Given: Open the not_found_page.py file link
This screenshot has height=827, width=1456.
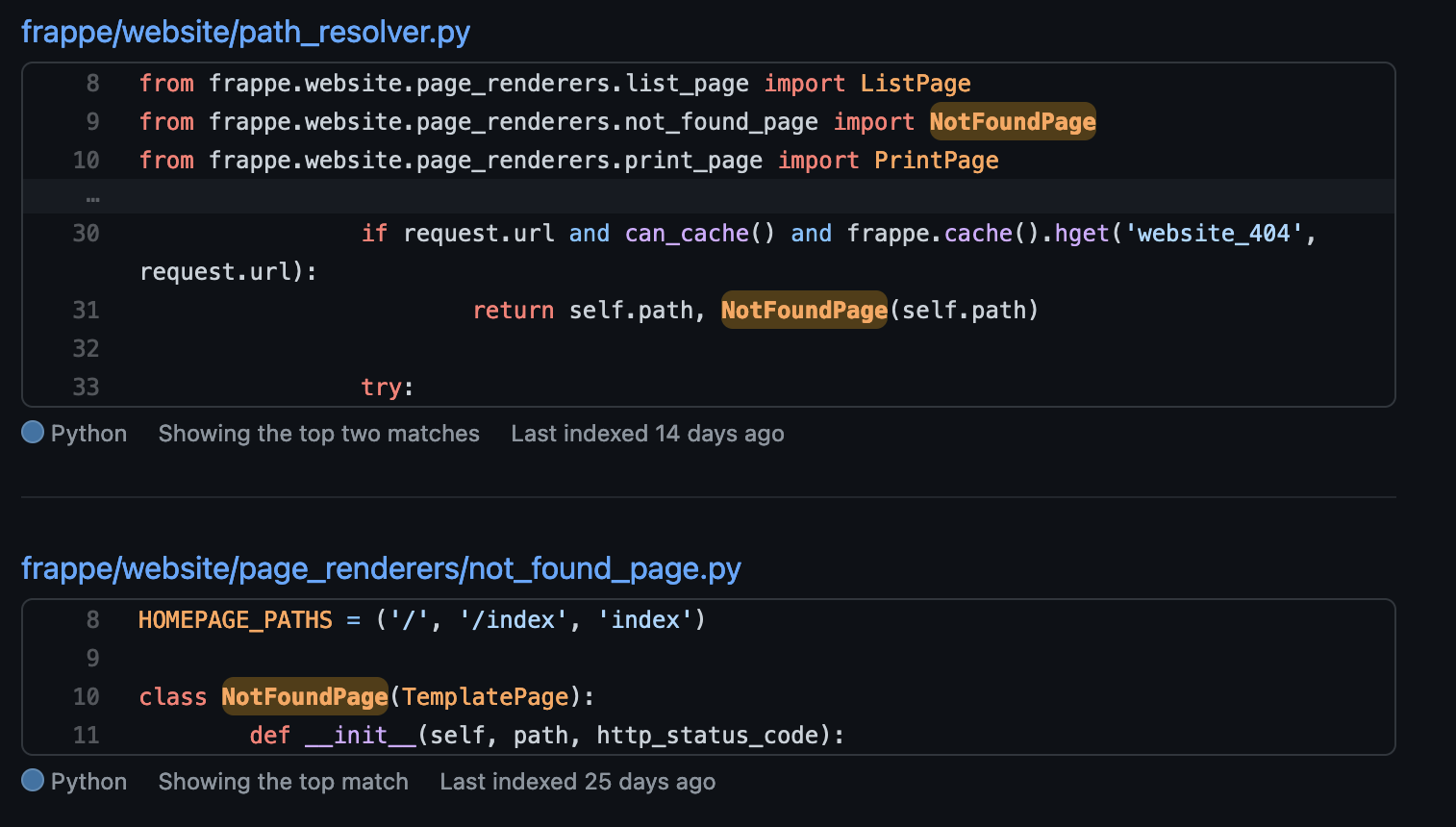Looking at the screenshot, I should click(x=381, y=568).
